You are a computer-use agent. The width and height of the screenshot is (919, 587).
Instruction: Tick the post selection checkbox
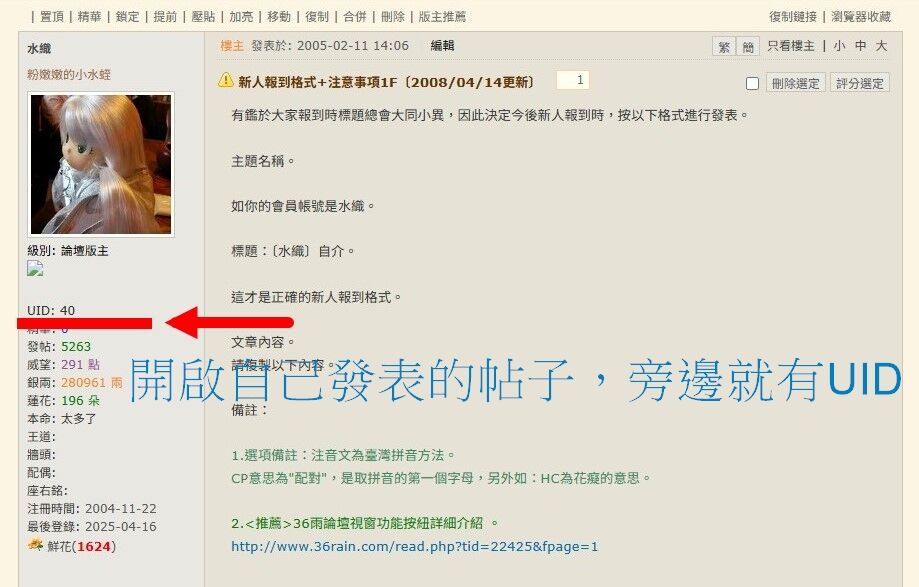(752, 84)
